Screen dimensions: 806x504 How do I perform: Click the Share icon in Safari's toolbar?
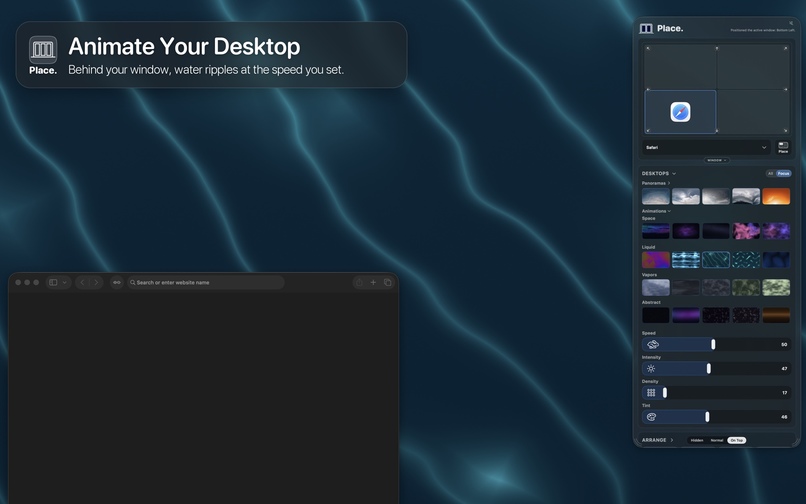359,282
